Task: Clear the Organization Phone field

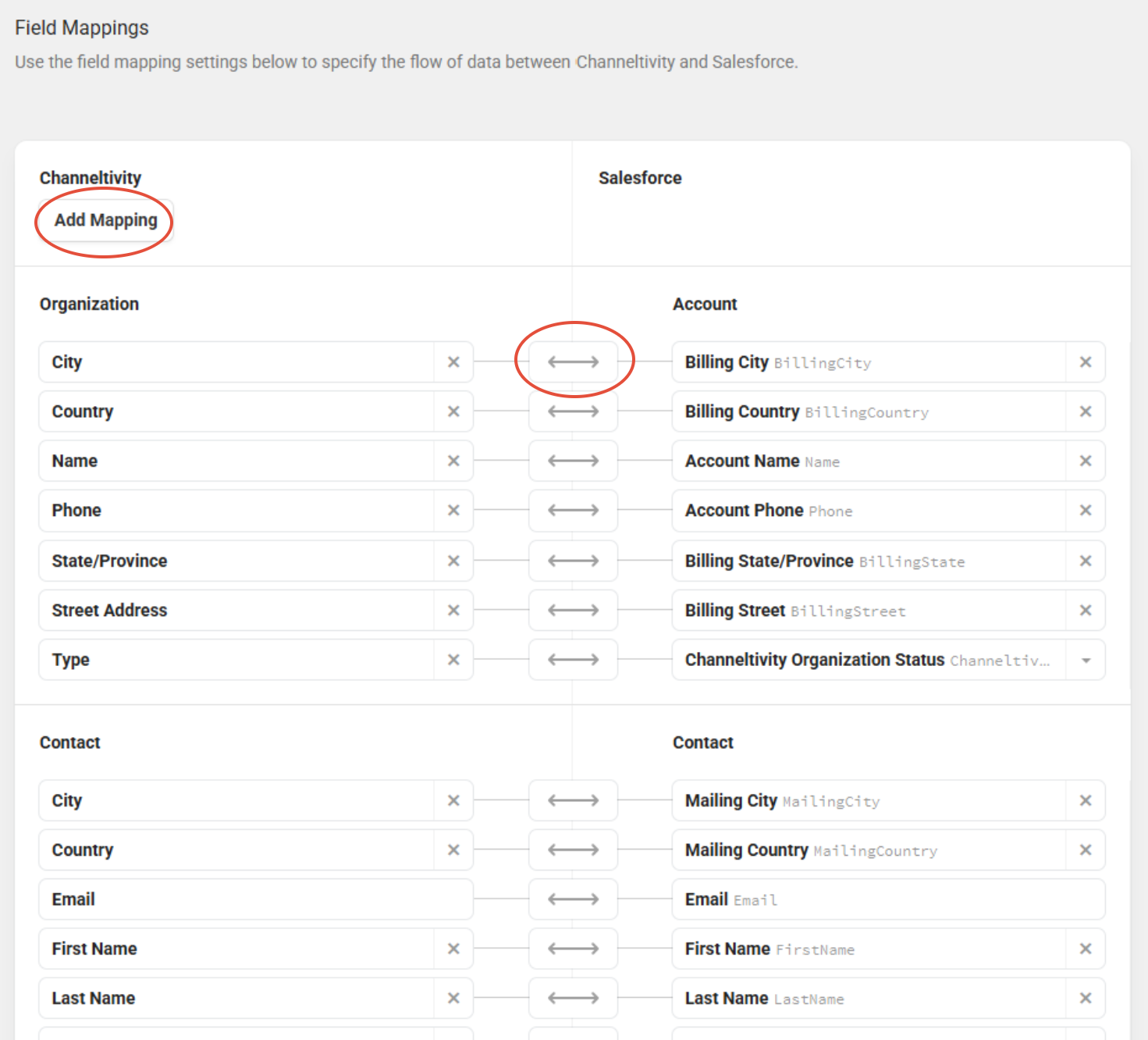Action: coord(453,511)
